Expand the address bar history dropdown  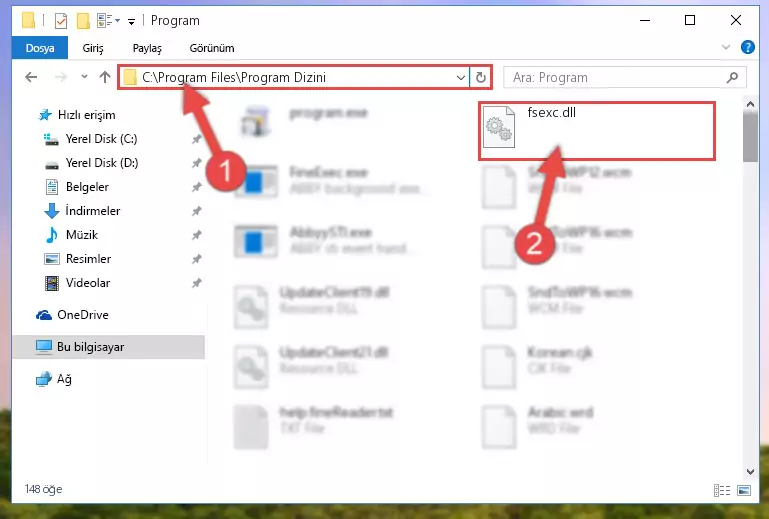click(461, 78)
